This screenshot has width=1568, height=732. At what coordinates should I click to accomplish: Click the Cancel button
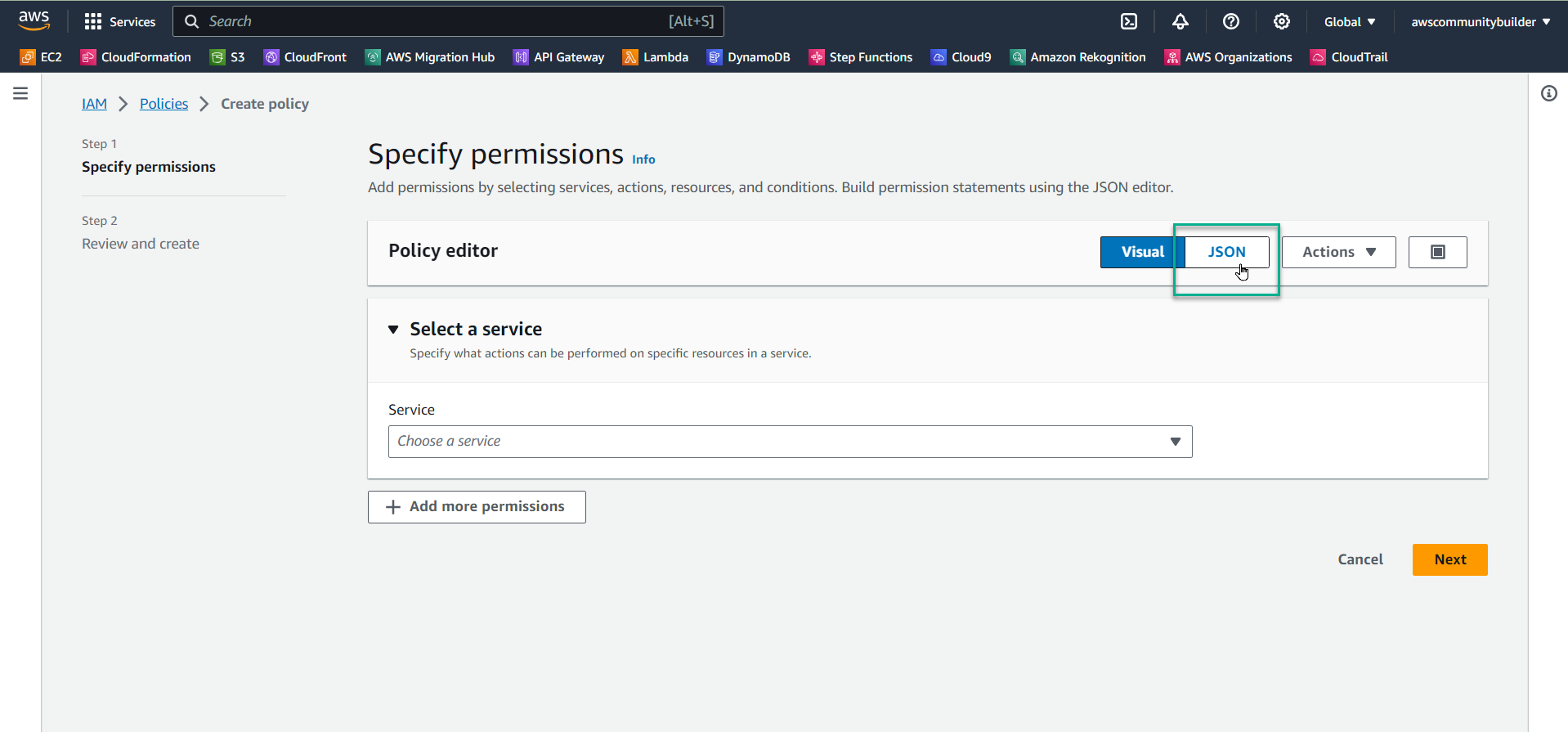coord(1360,559)
